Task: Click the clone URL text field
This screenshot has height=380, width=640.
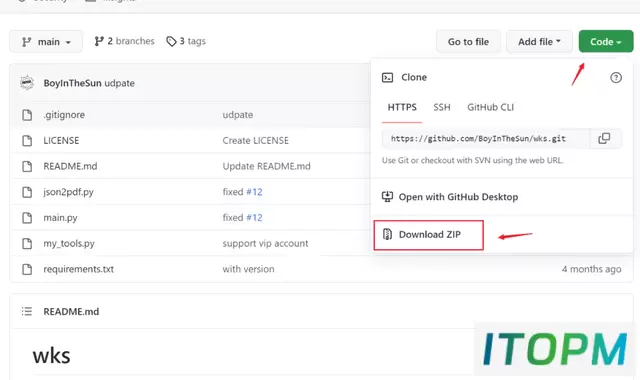Action: [x=486, y=139]
